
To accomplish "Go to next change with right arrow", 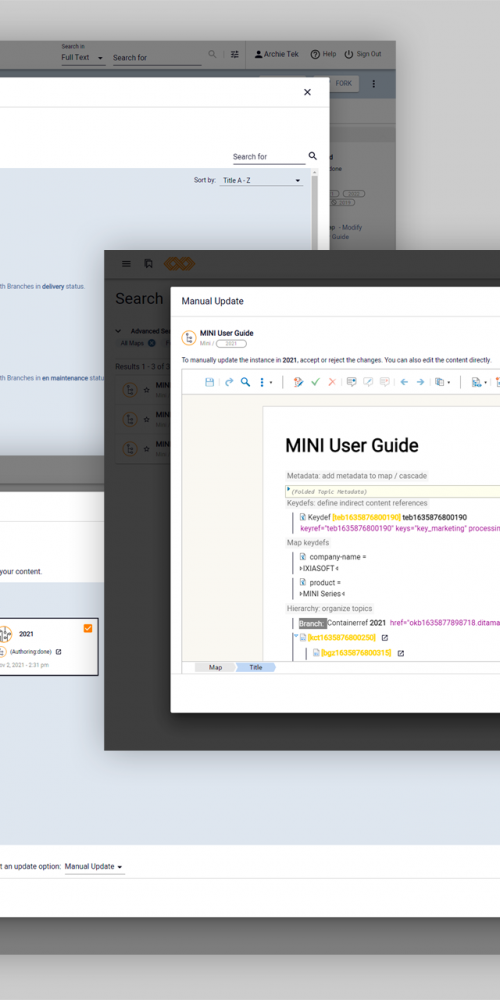I will click(x=420, y=382).
